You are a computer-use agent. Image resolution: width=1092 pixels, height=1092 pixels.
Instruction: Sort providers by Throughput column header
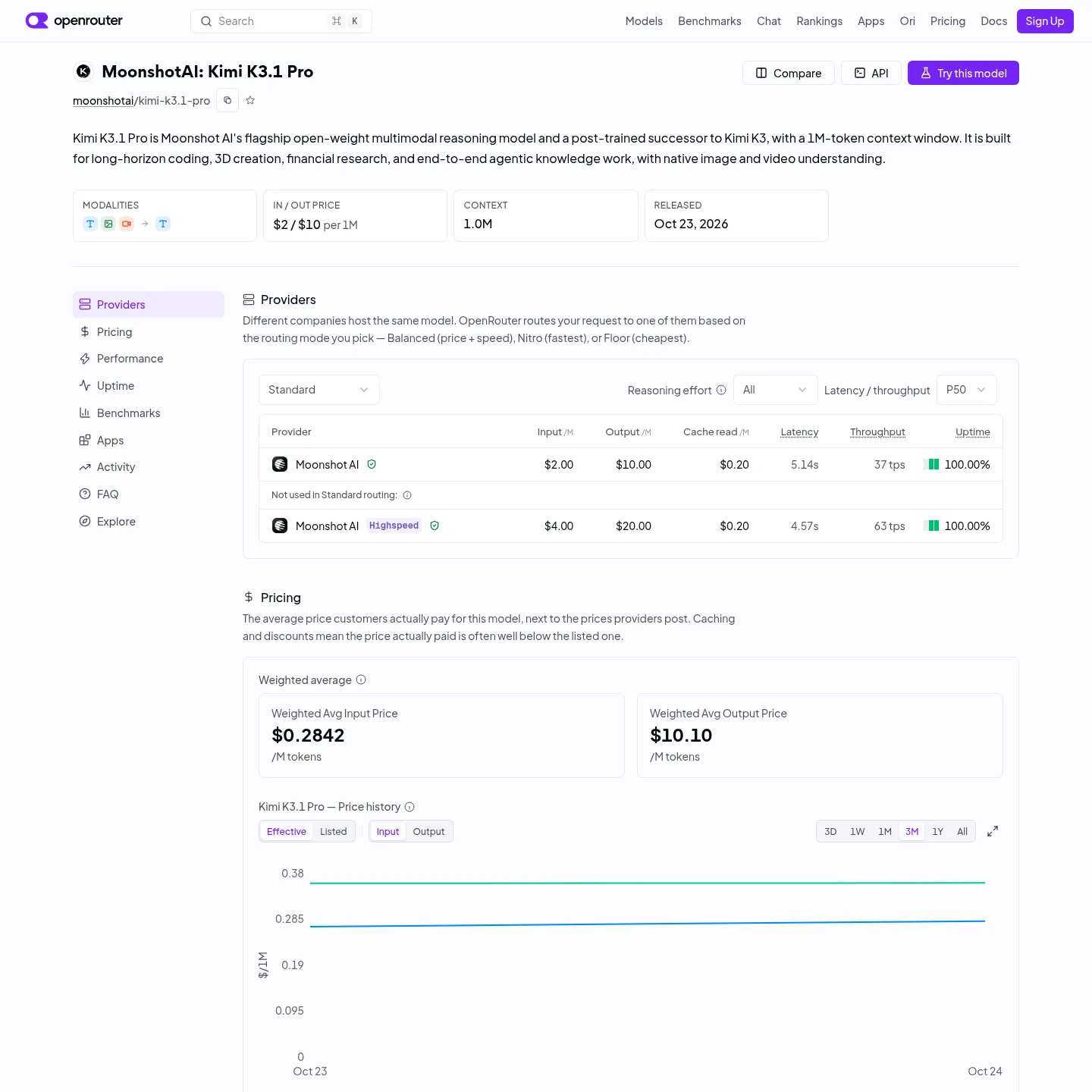click(877, 431)
